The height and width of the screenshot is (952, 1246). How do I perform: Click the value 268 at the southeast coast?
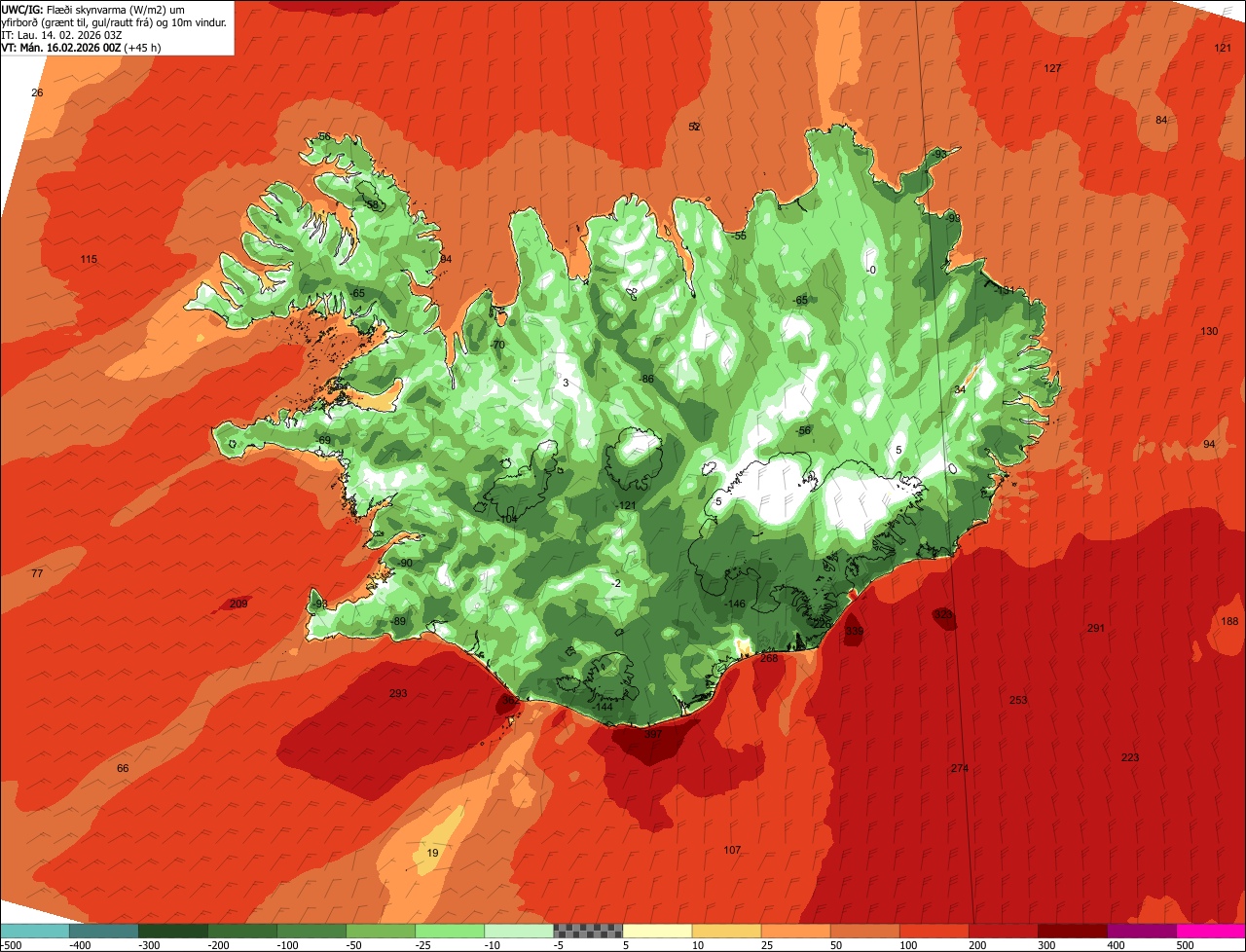pos(769,658)
